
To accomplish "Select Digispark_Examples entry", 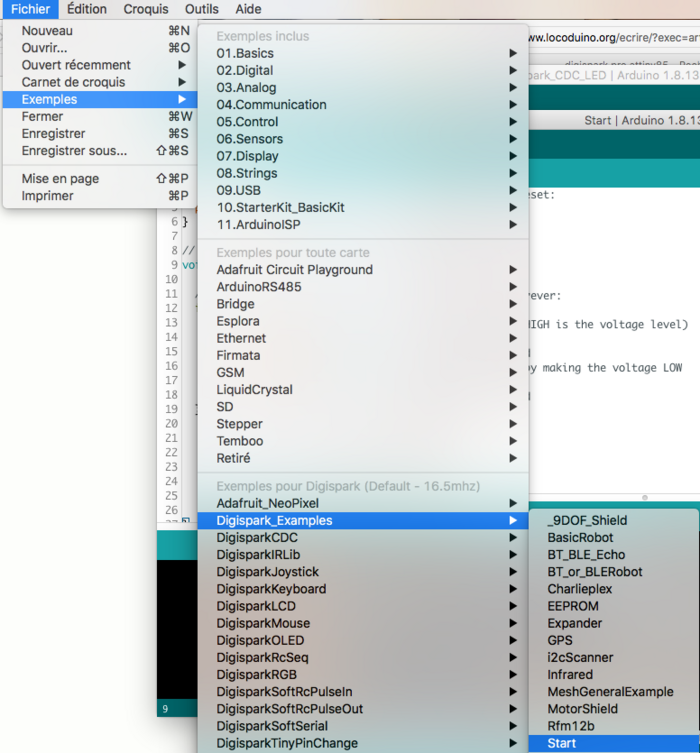I will (x=363, y=521).
